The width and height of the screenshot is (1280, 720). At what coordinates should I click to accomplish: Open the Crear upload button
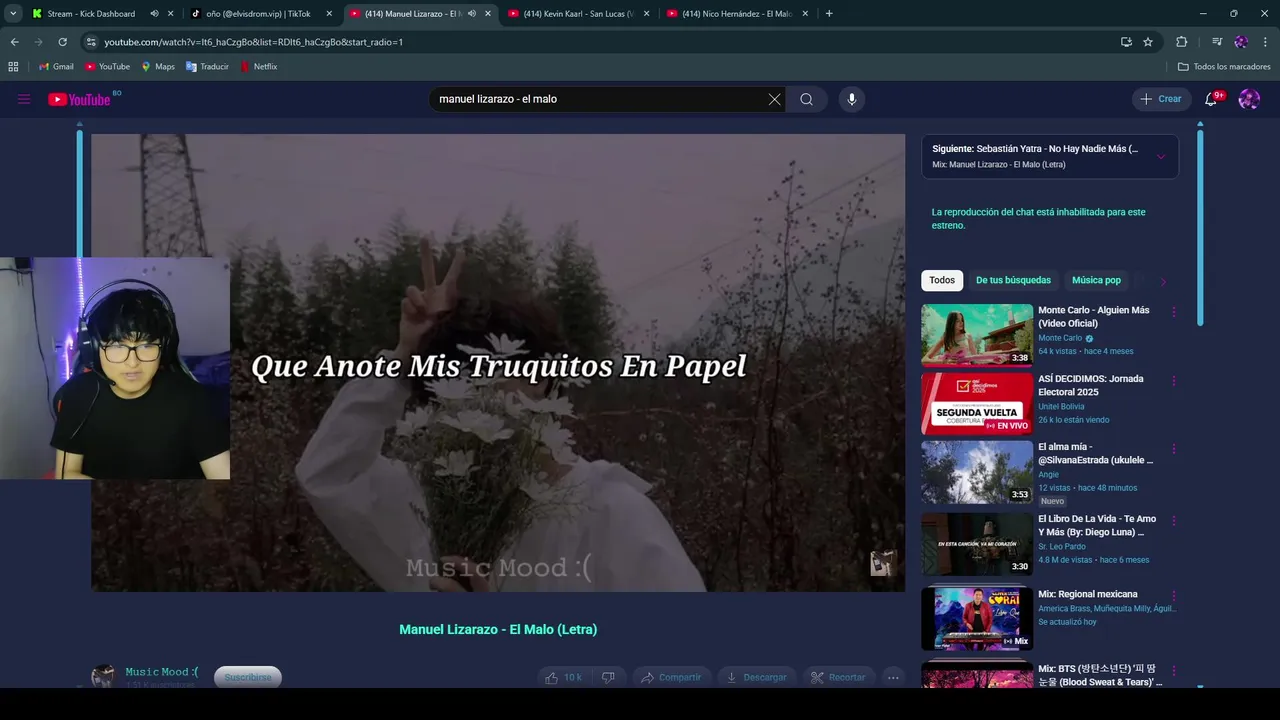(1161, 99)
